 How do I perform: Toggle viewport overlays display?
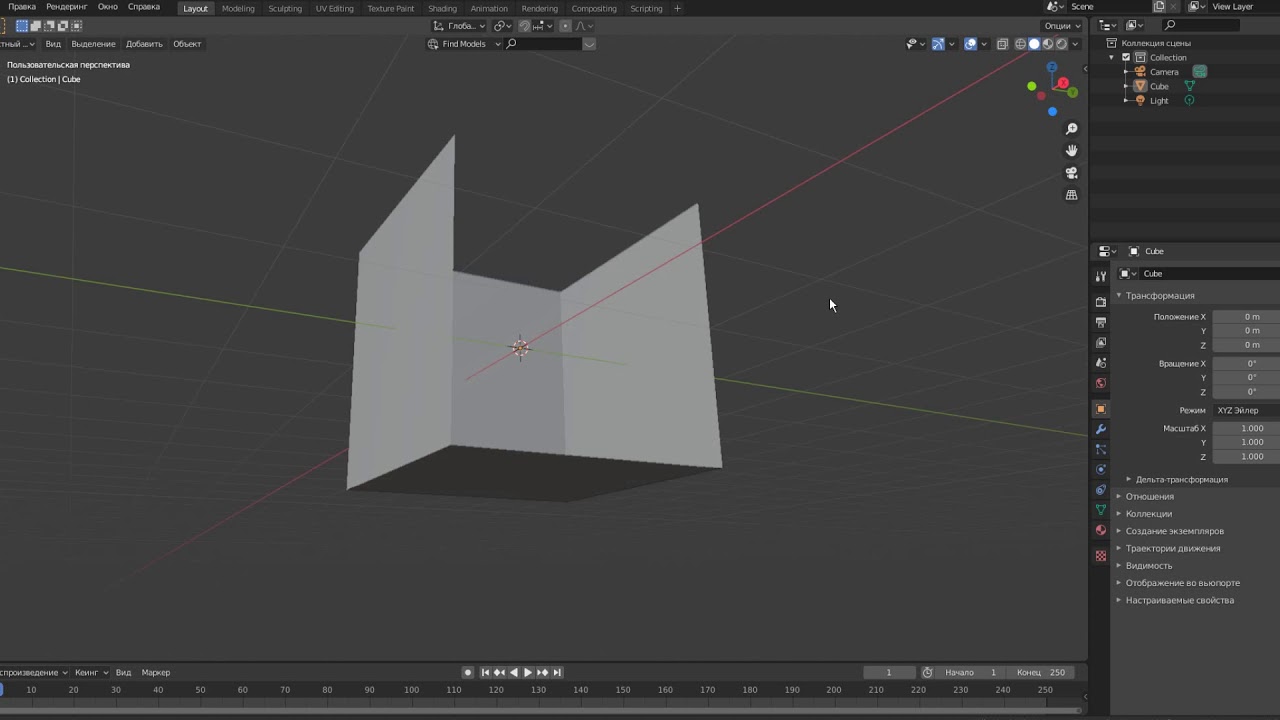tap(970, 44)
